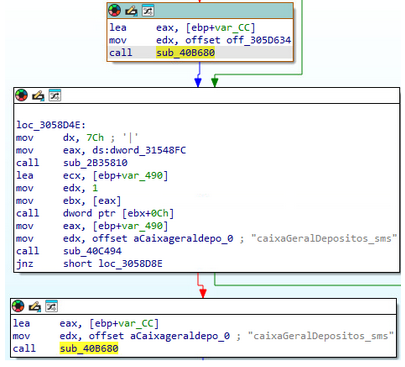This screenshot has width=405, height=367.
Task: Select the 'mov ebx, [eax]' instruction
Action: [68, 201]
